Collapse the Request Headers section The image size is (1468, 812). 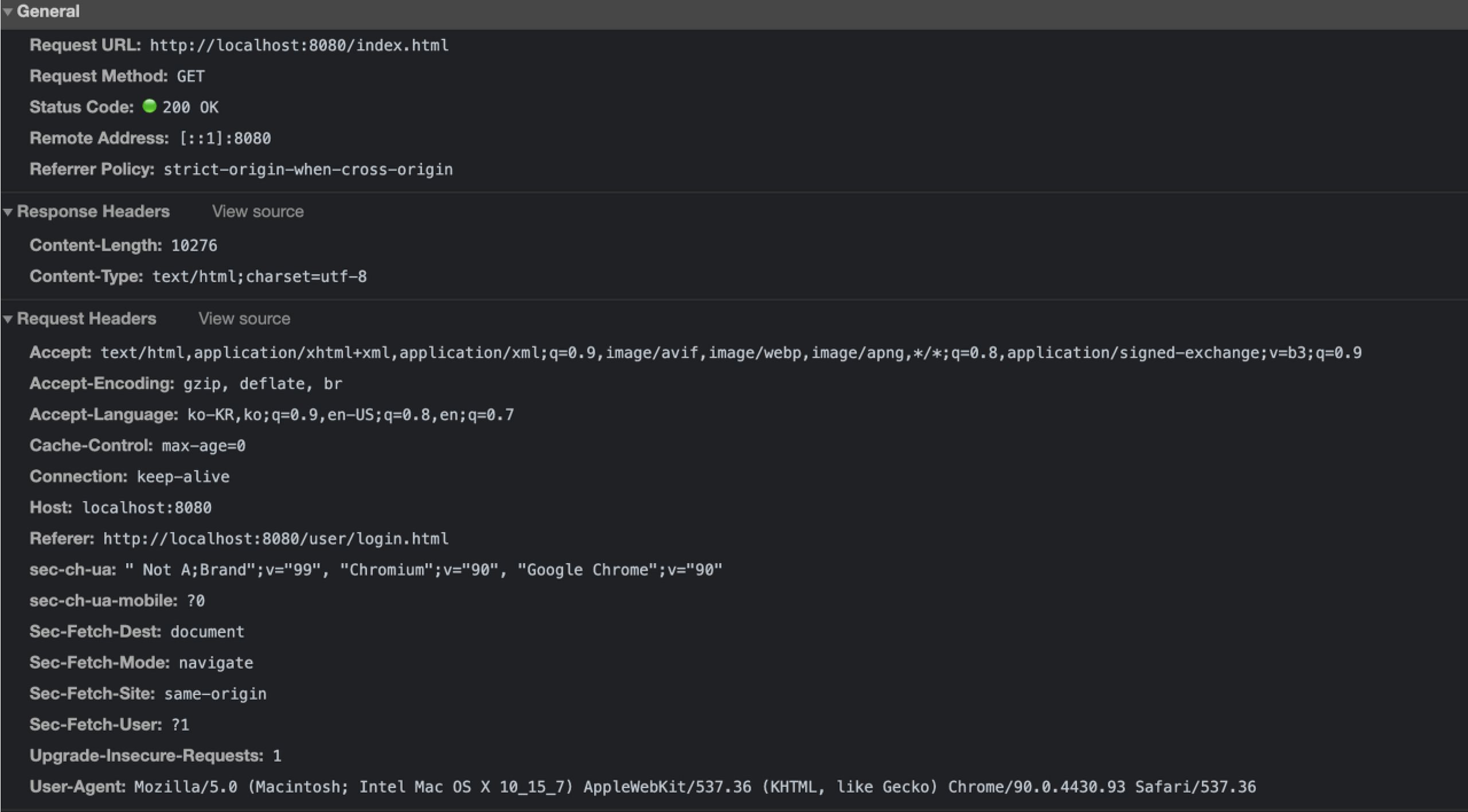point(7,319)
